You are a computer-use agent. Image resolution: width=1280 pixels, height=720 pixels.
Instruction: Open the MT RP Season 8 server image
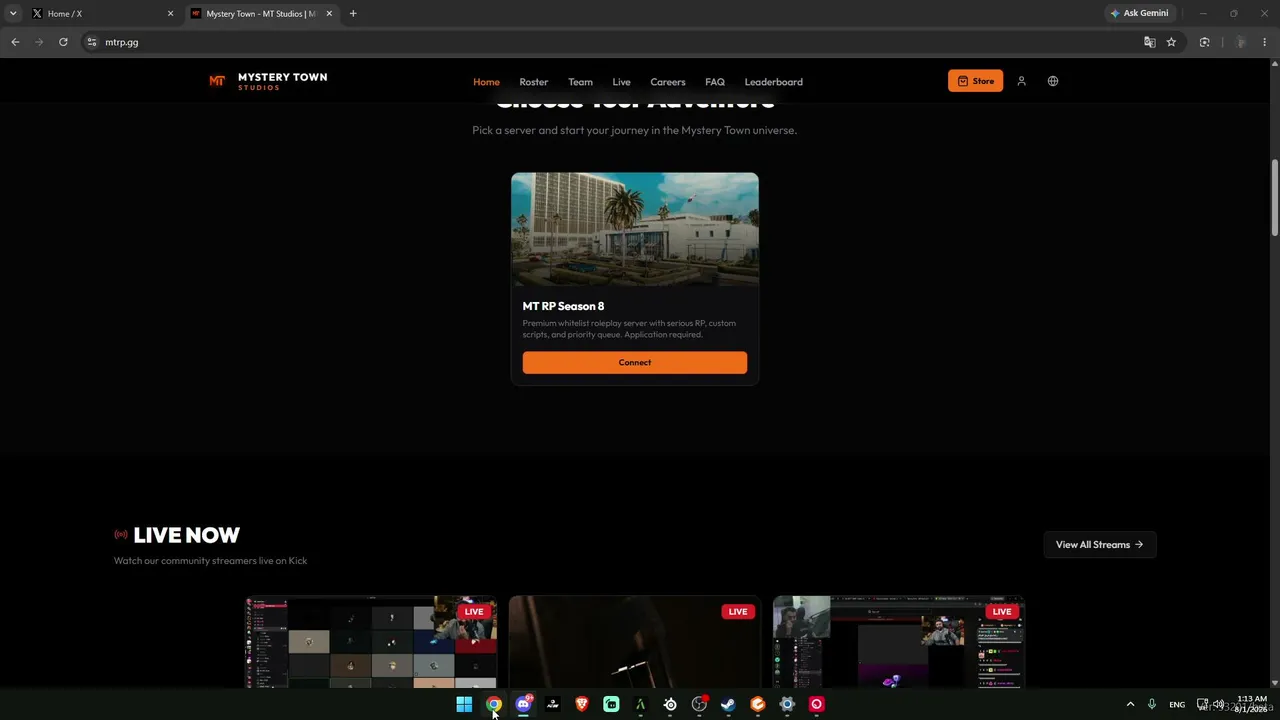[x=635, y=229]
